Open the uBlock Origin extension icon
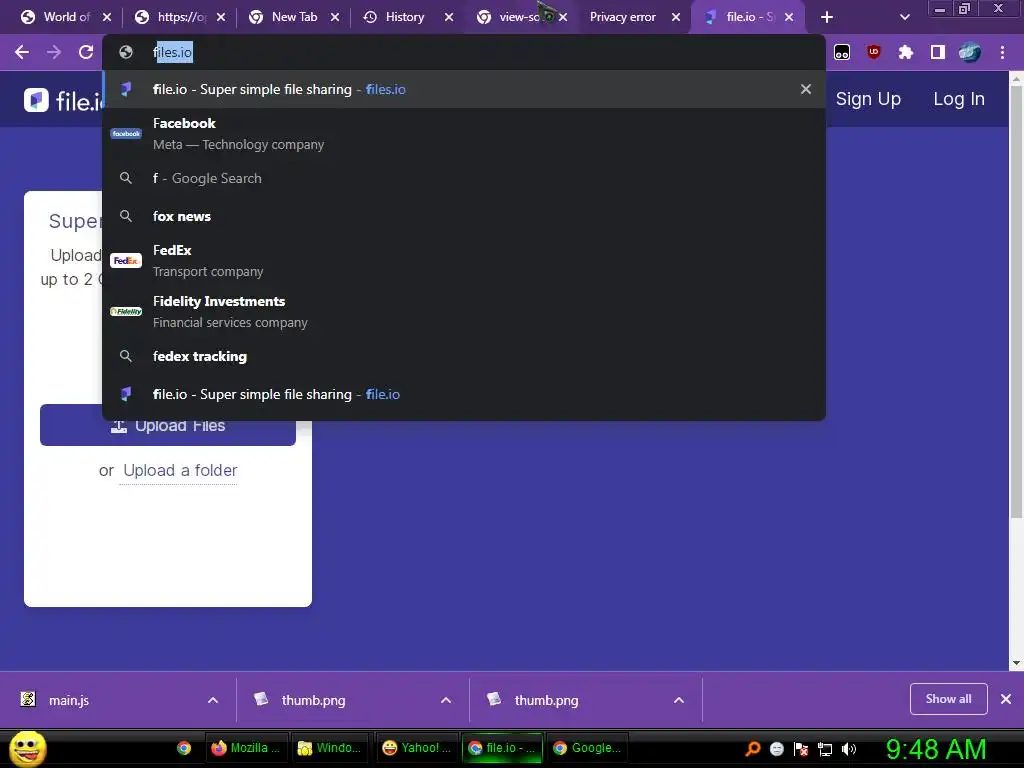This screenshot has height=768, width=1024. 873,52
